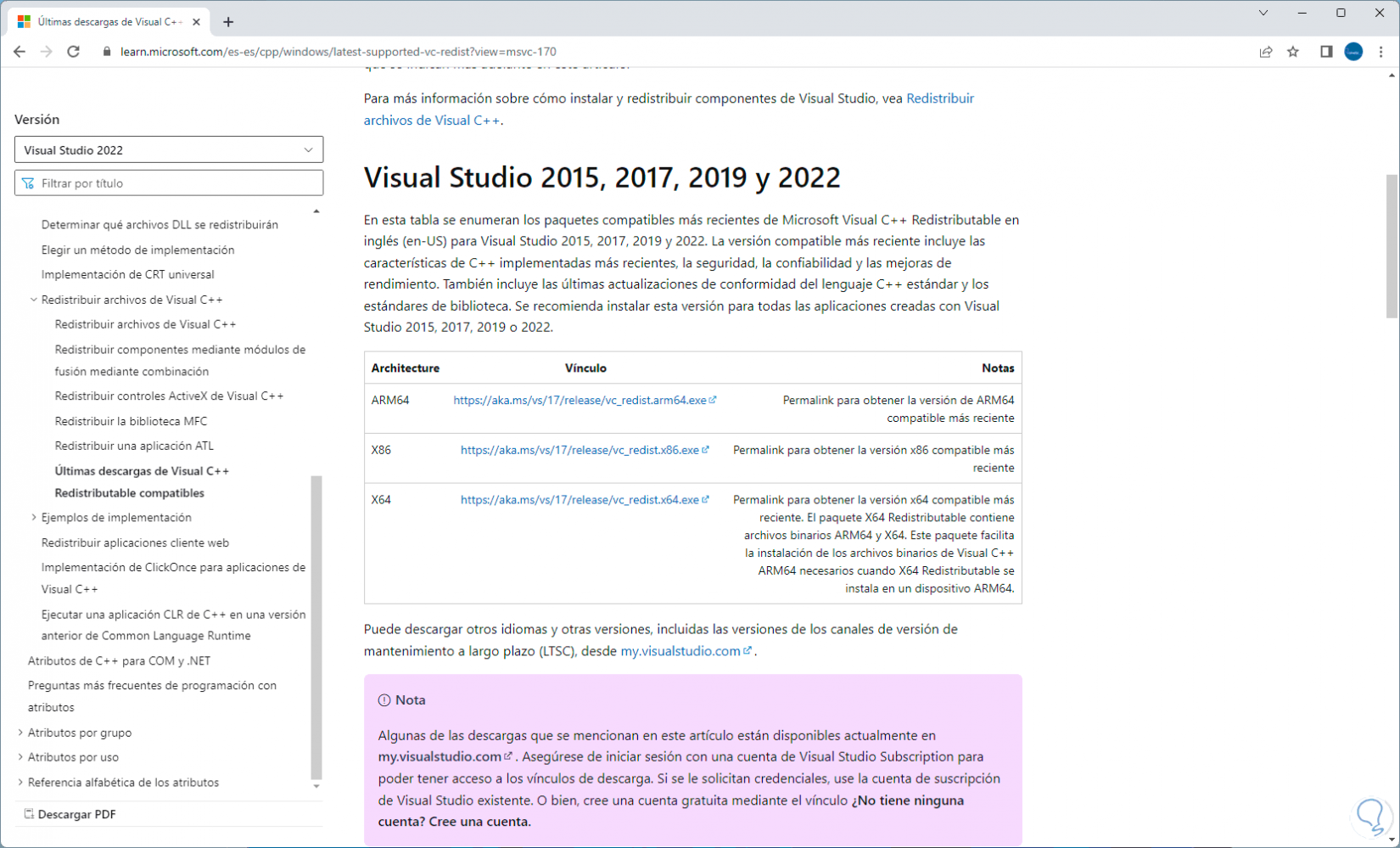Expand the 'Ejemplos de implementación' node

coord(34,517)
